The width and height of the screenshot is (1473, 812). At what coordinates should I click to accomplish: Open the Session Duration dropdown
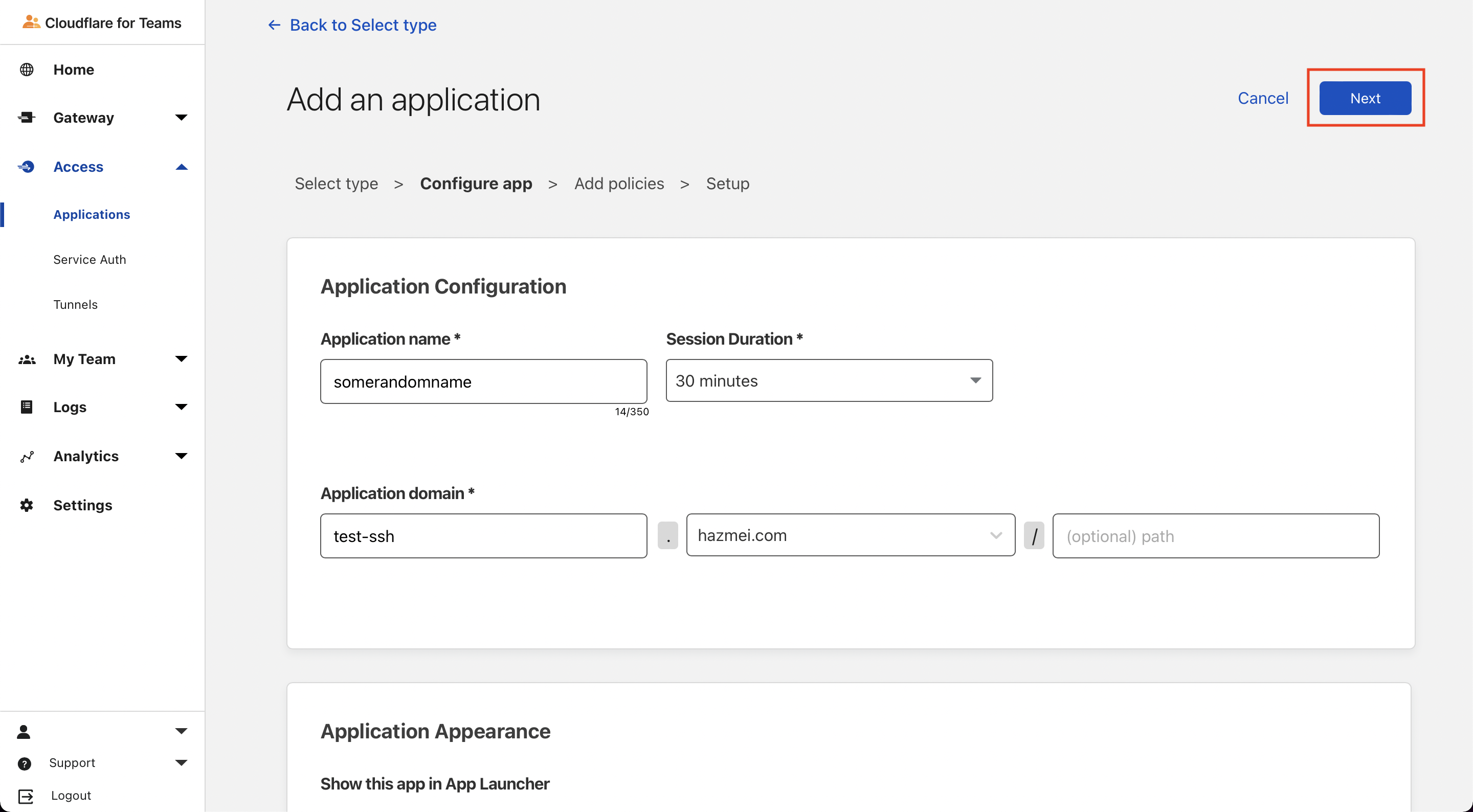click(x=829, y=381)
